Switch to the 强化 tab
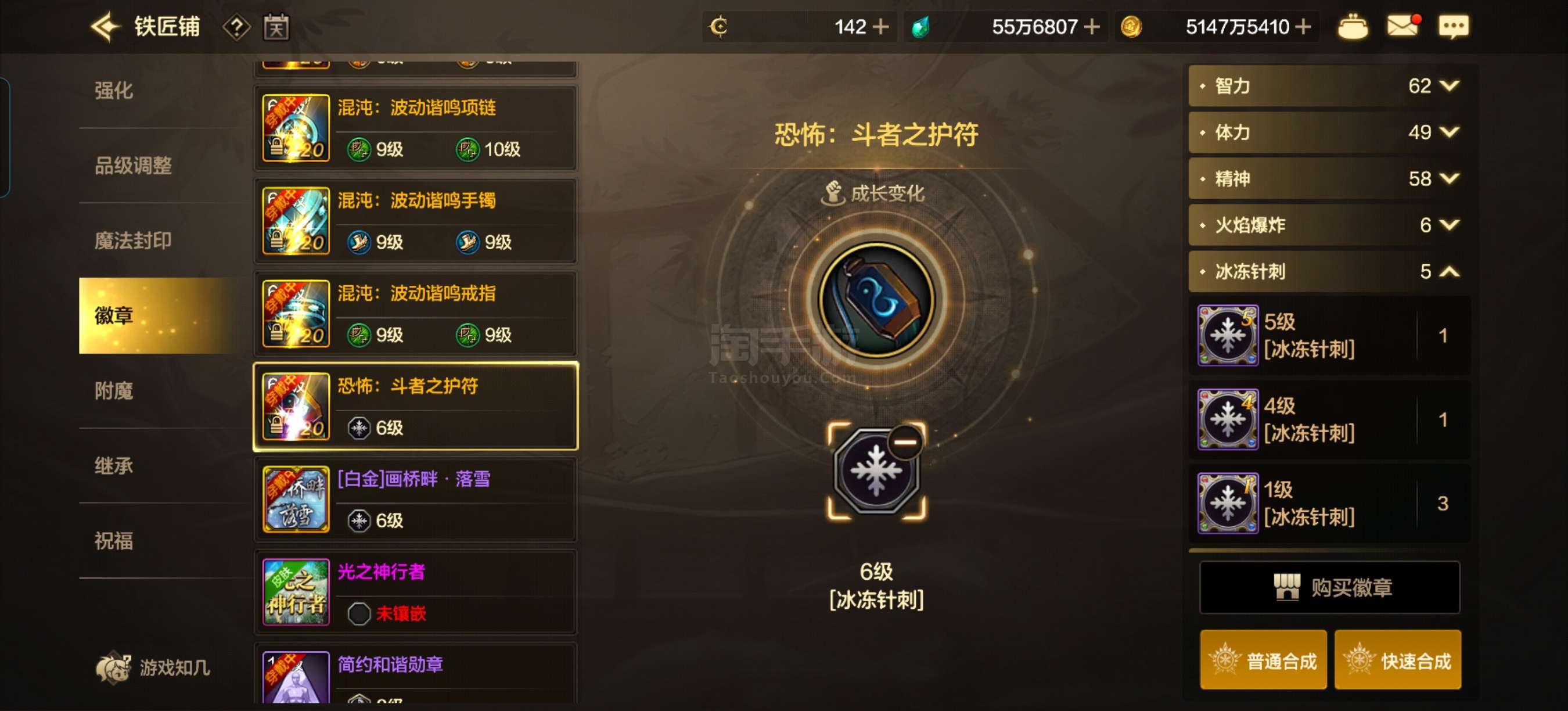The width and height of the screenshot is (1568, 711). [114, 91]
